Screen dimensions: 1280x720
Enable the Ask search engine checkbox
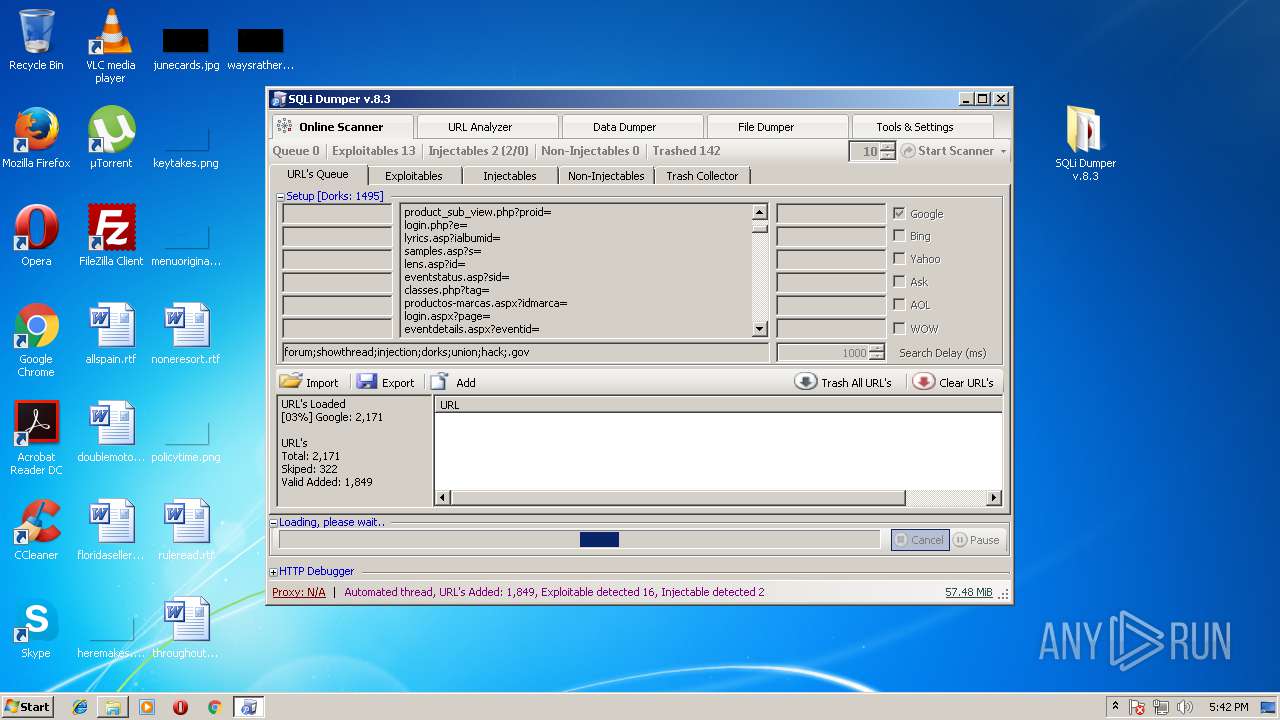click(x=899, y=282)
